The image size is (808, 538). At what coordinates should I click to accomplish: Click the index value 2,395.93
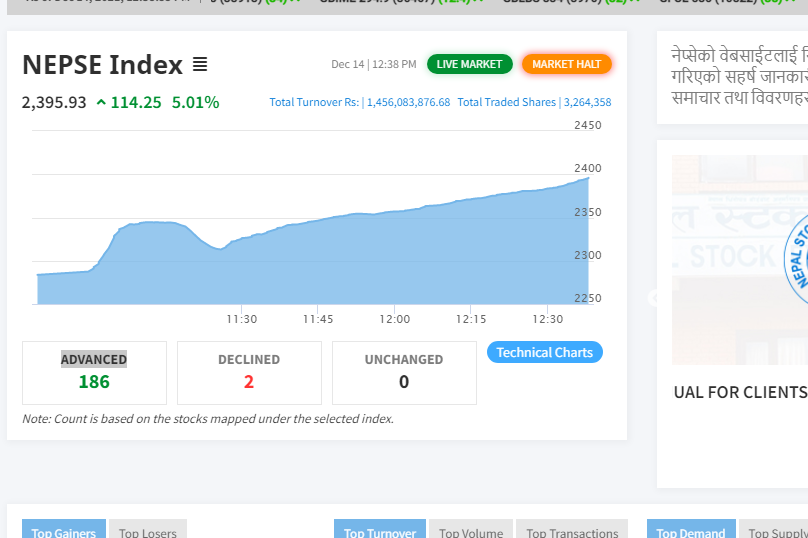pyautogui.click(x=54, y=102)
